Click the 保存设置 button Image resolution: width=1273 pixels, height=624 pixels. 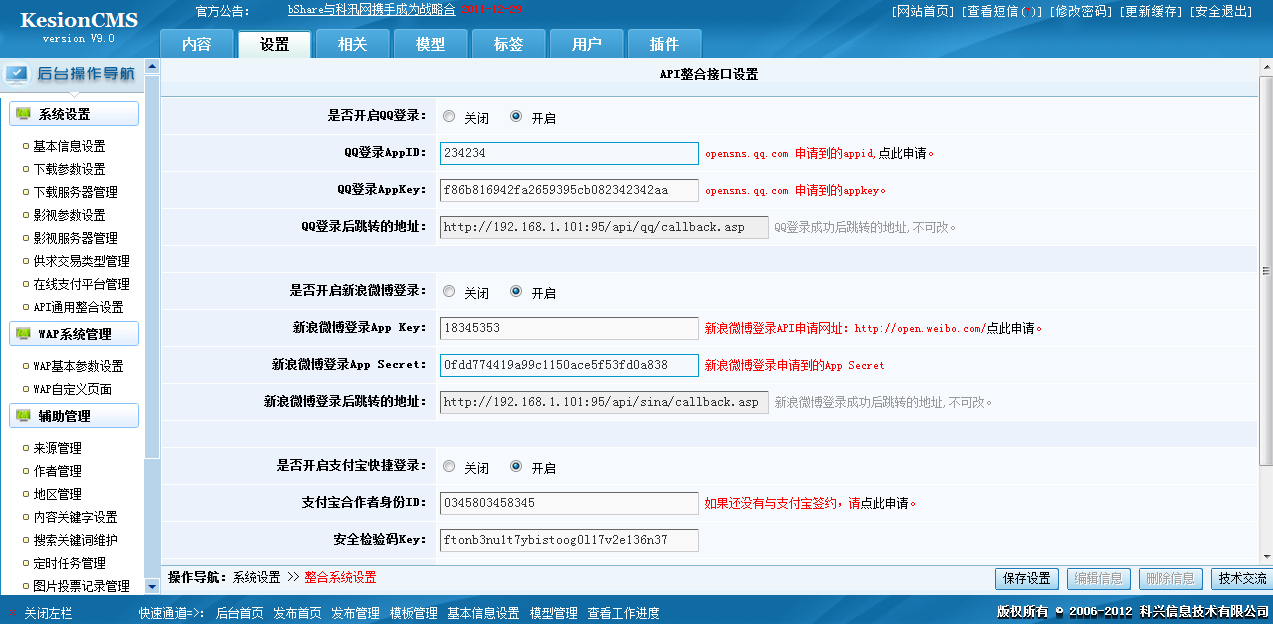click(x=1026, y=579)
